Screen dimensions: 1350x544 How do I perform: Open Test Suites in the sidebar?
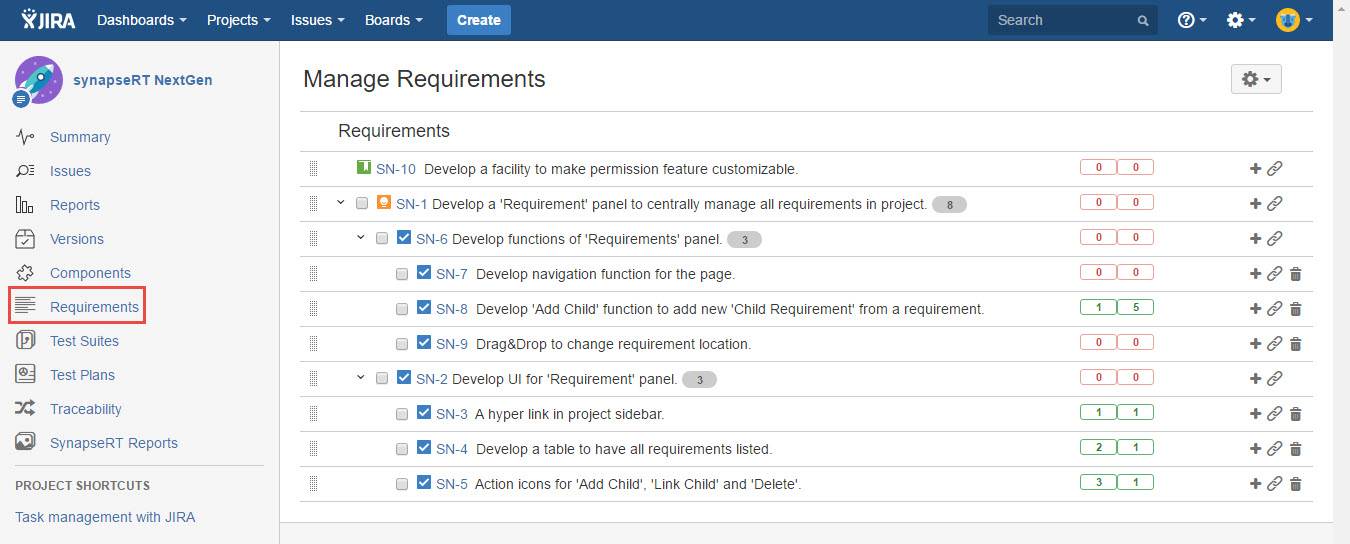click(x=84, y=341)
